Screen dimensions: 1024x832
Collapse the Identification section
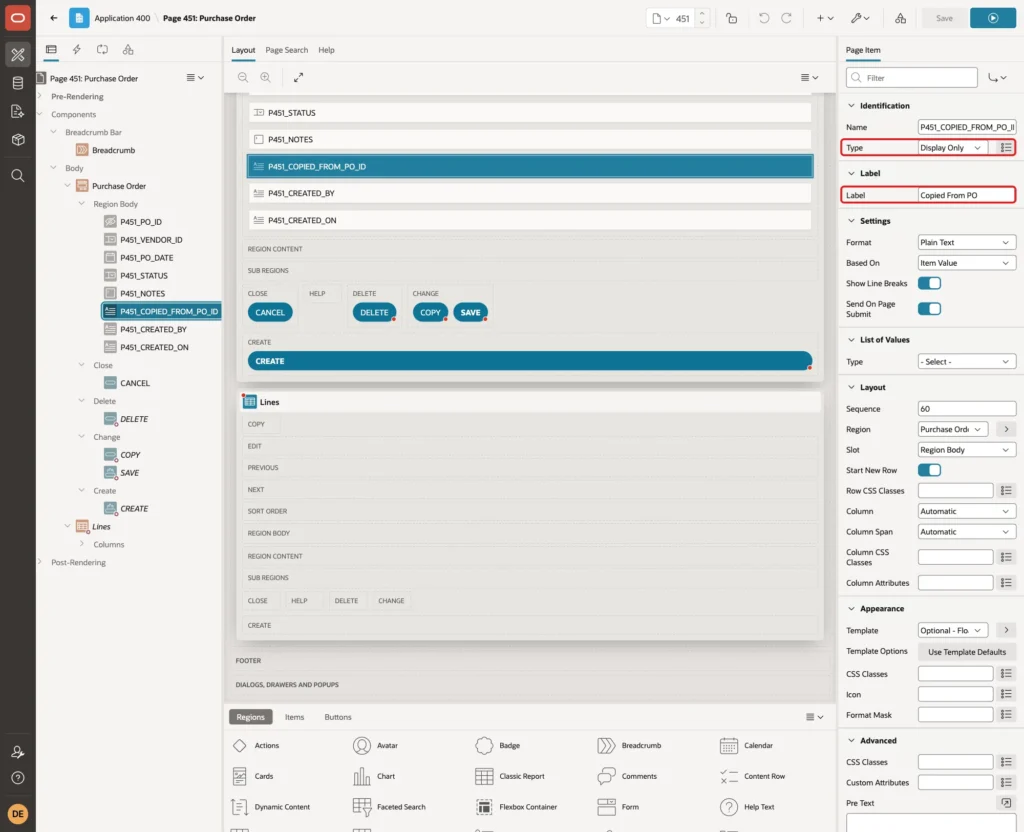[851, 106]
